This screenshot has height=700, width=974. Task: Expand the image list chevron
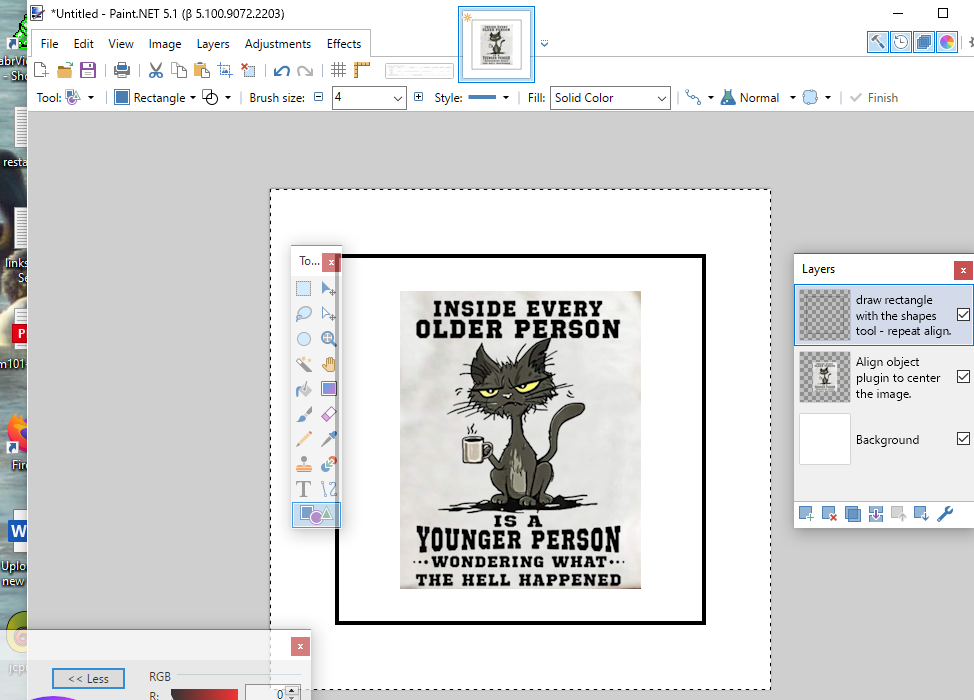544,43
